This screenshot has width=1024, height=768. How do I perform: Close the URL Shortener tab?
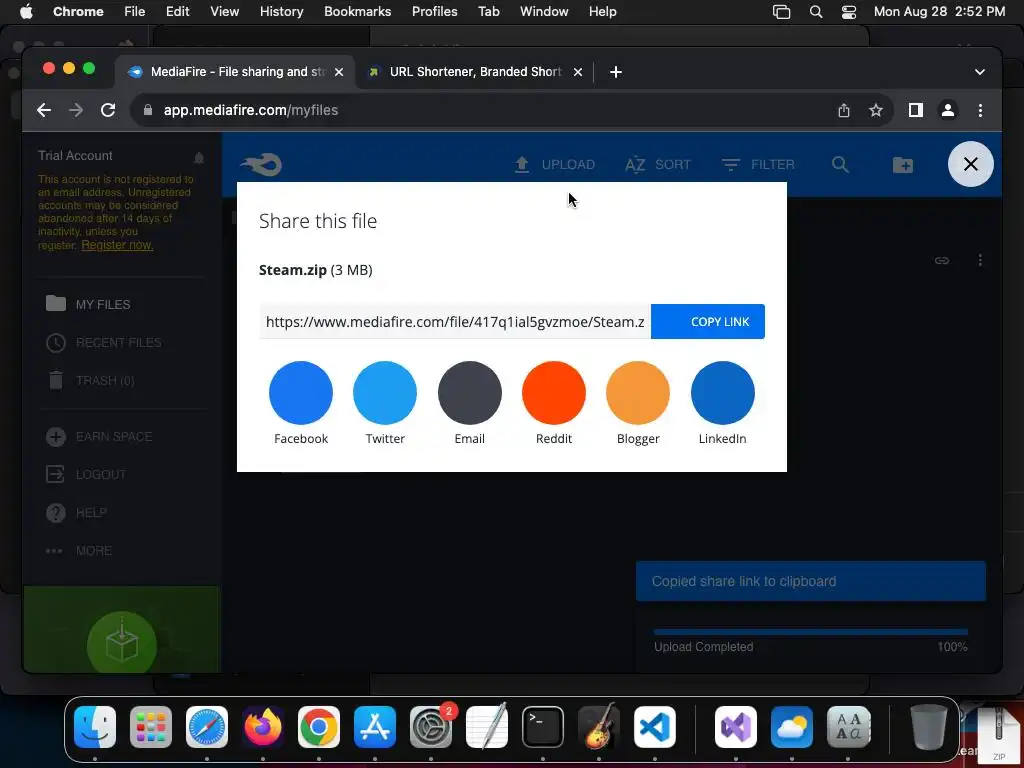click(x=577, y=72)
